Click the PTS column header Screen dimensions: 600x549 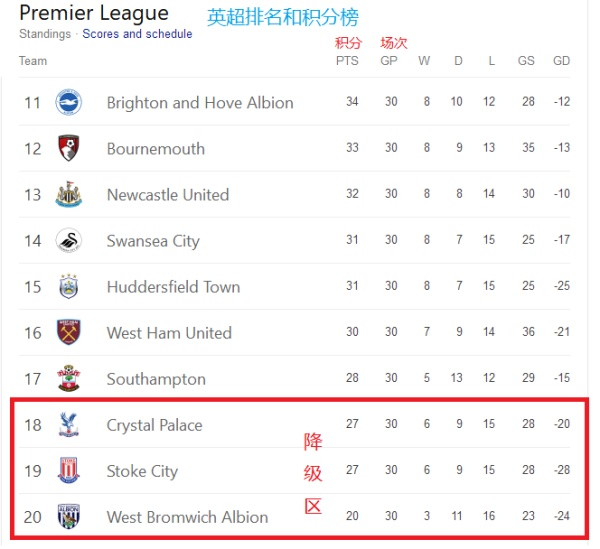pyautogui.click(x=347, y=61)
